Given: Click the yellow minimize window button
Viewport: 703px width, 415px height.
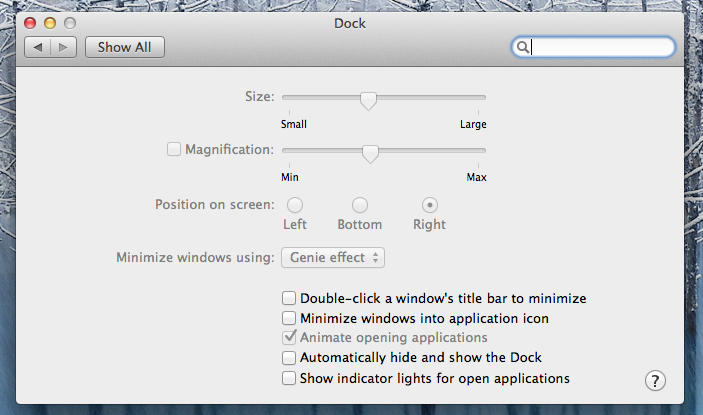Looking at the screenshot, I should tap(50, 23).
